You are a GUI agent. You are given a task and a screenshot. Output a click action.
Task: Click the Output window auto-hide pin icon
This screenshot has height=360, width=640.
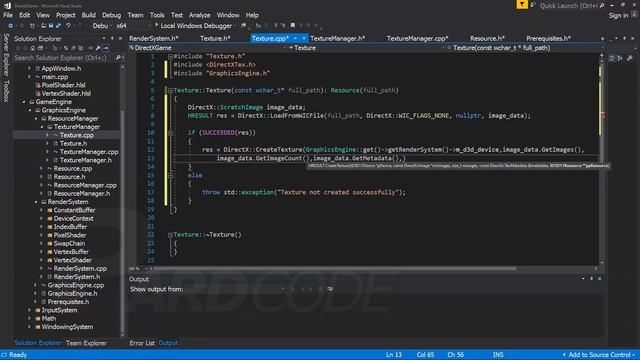[591, 279]
